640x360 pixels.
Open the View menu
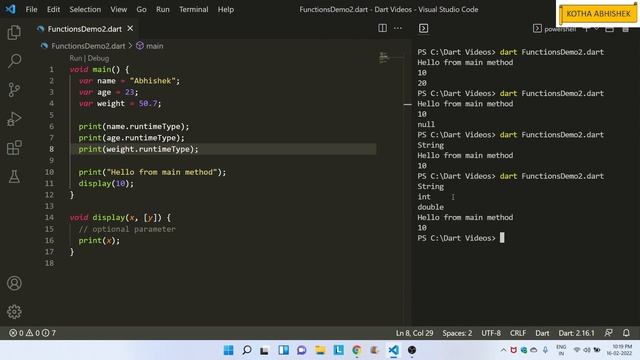tap(118, 9)
